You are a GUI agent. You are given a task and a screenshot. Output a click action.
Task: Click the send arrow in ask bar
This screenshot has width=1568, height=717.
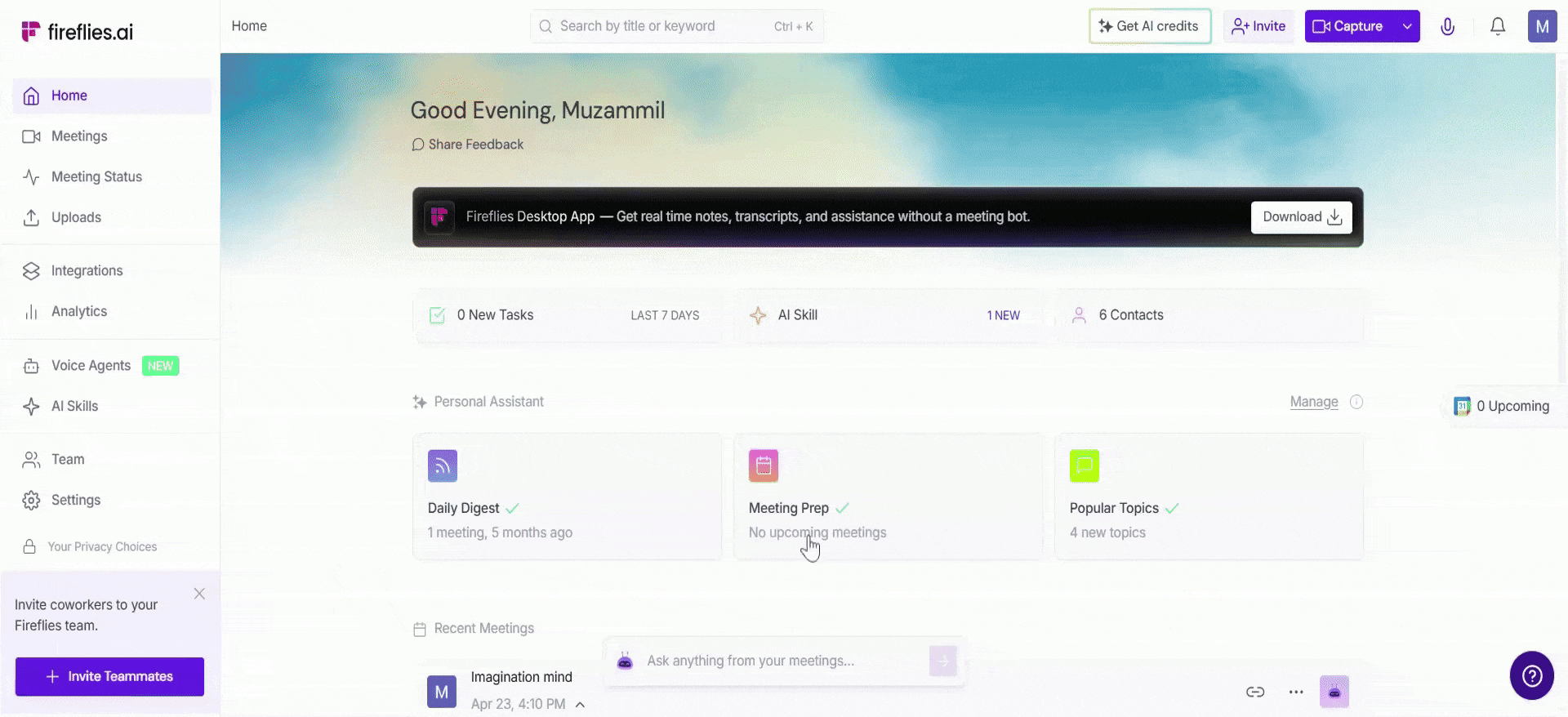[943, 661]
